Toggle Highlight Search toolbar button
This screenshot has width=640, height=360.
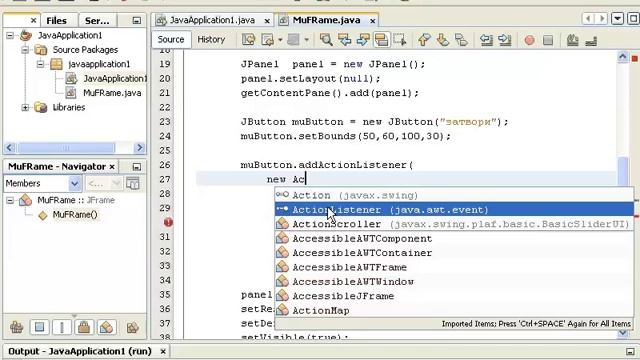point(381,40)
